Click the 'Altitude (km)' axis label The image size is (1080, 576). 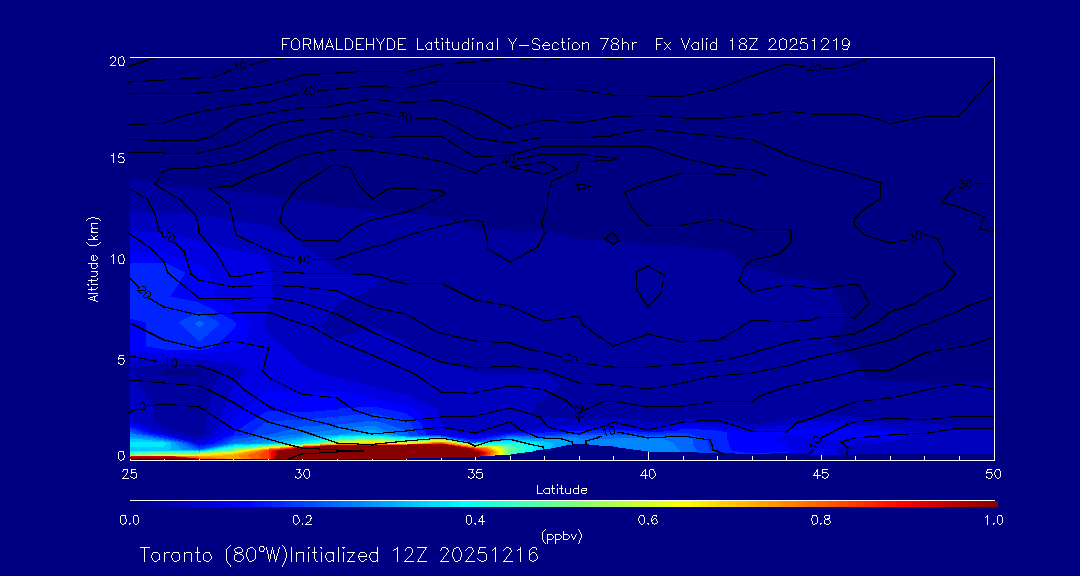tap(93, 259)
